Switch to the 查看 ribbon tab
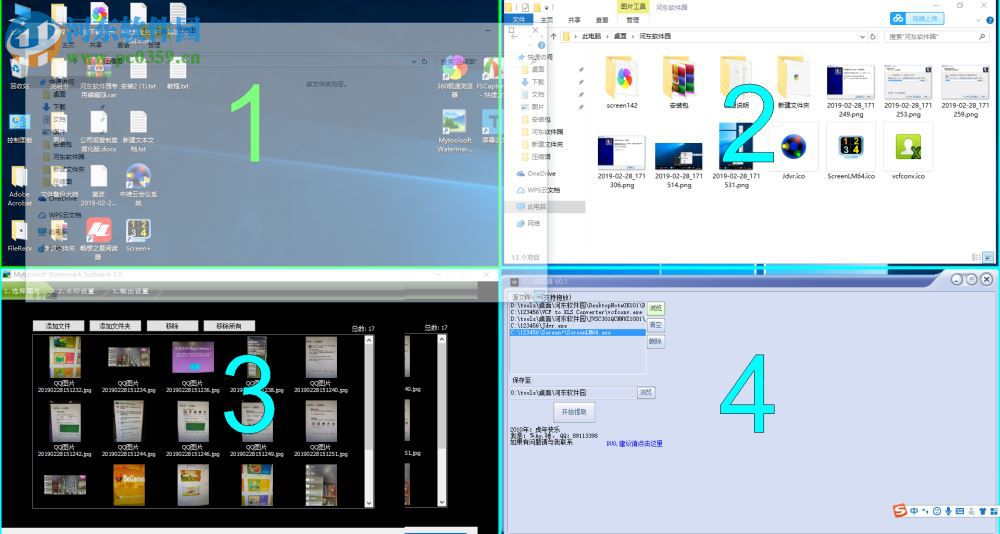The height and width of the screenshot is (534, 1000). click(601, 20)
